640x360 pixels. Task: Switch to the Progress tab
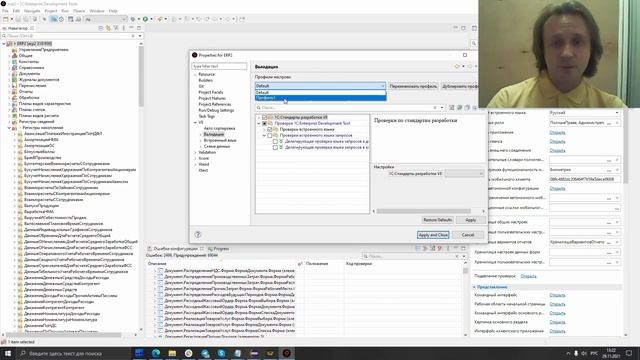218,249
